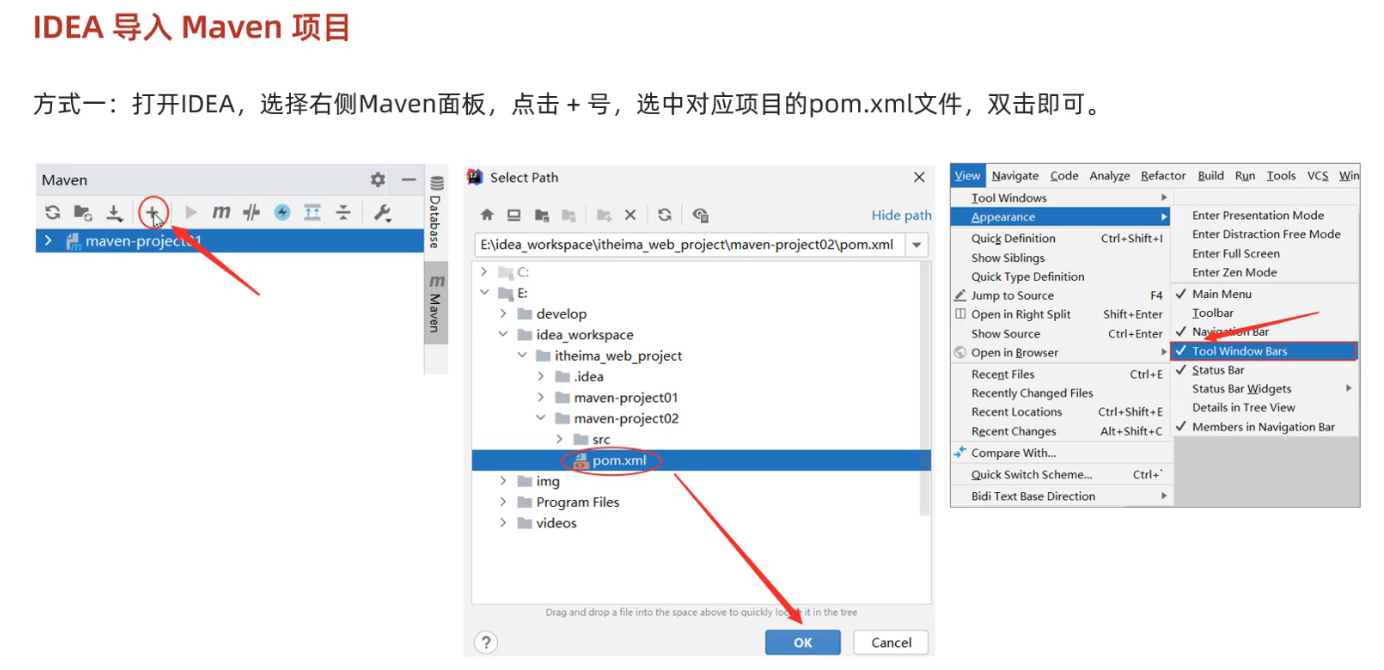This screenshot has width=1384, height=670.
Task: Collapse the itheima_web_project folder
Action: click(x=522, y=356)
